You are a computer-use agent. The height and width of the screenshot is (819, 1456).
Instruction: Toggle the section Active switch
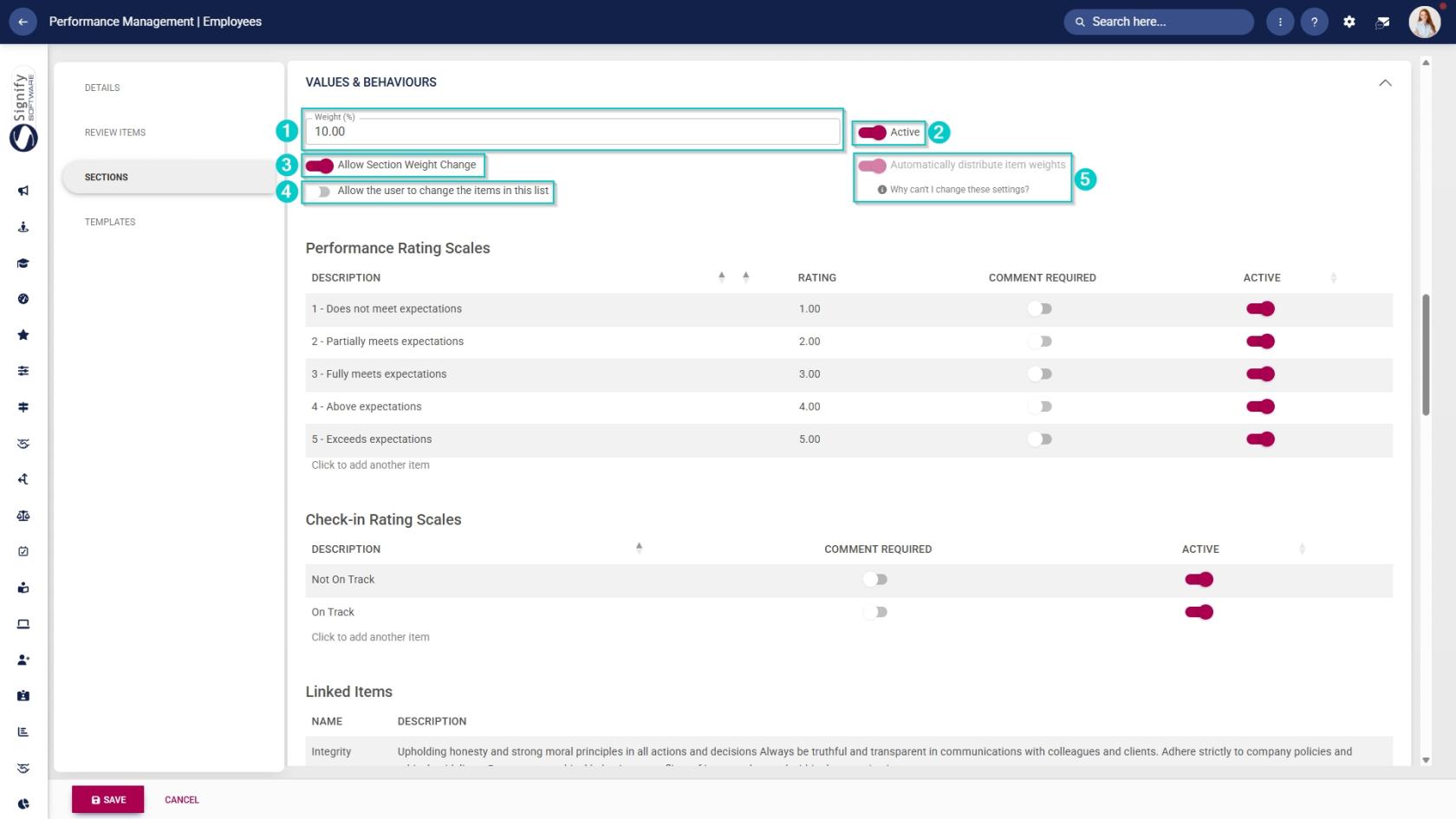(872, 133)
